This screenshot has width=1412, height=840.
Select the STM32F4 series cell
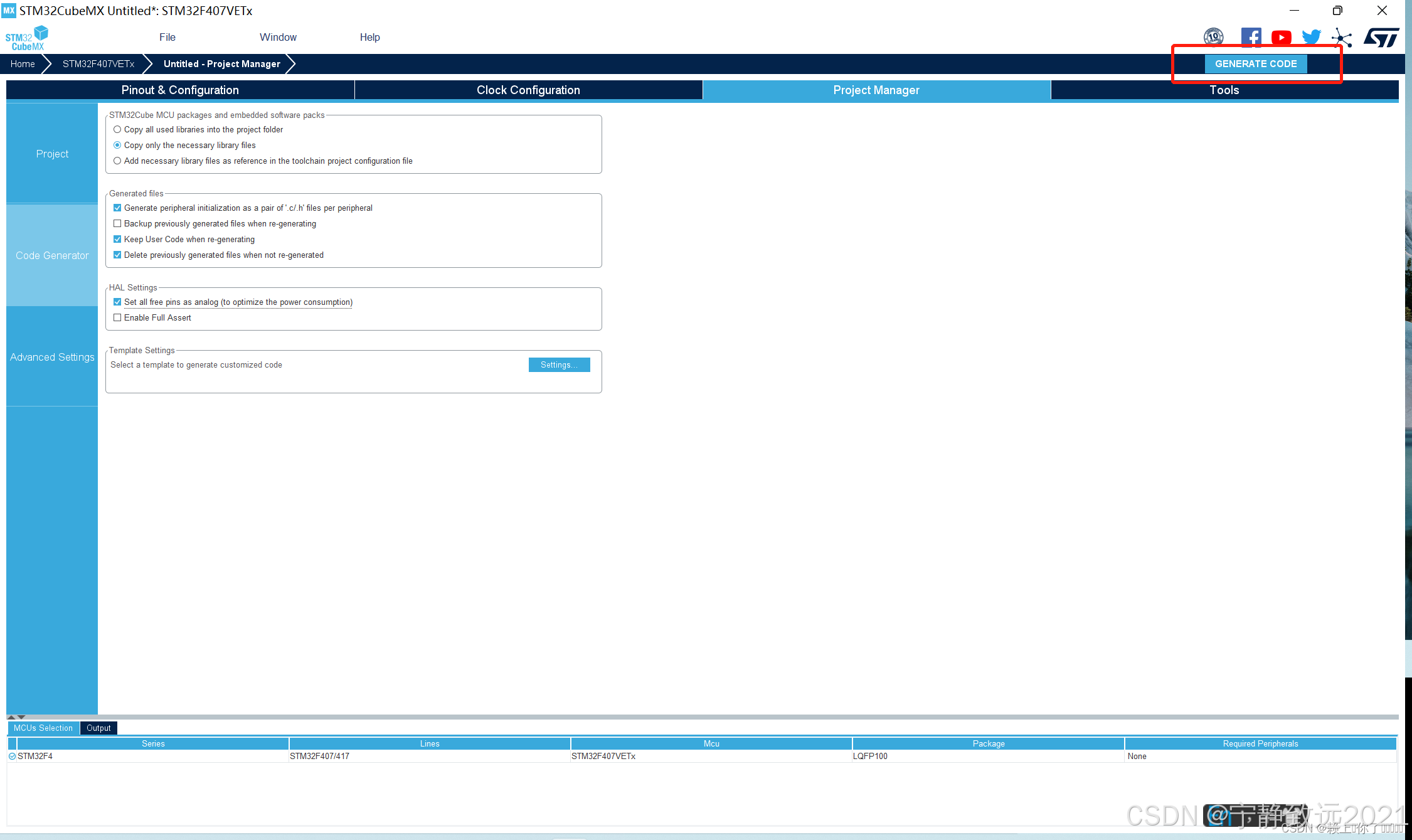click(153, 757)
